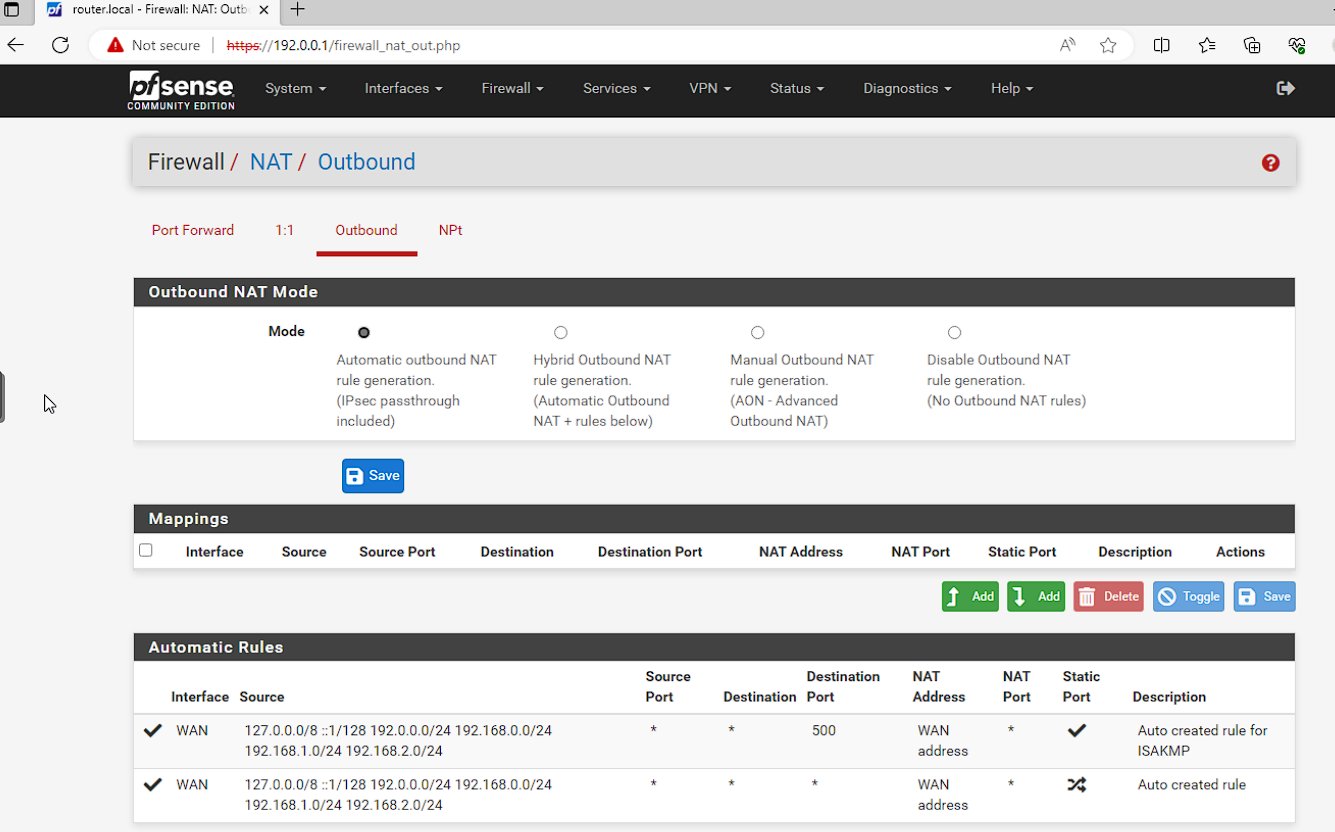Select Hybrid Outbound NAT mode

click(561, 332)
